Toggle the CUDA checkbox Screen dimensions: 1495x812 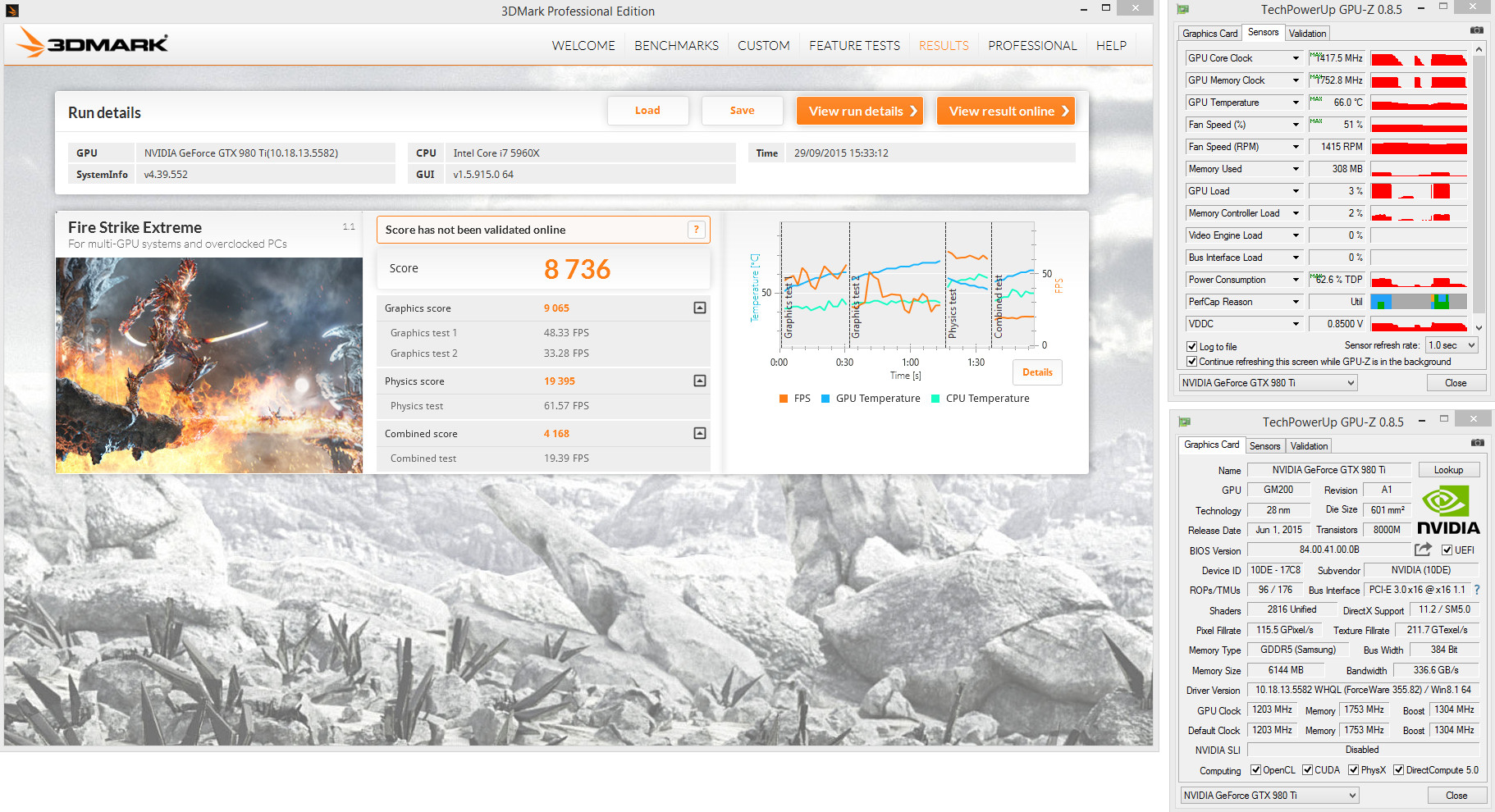pos(1307,769)
